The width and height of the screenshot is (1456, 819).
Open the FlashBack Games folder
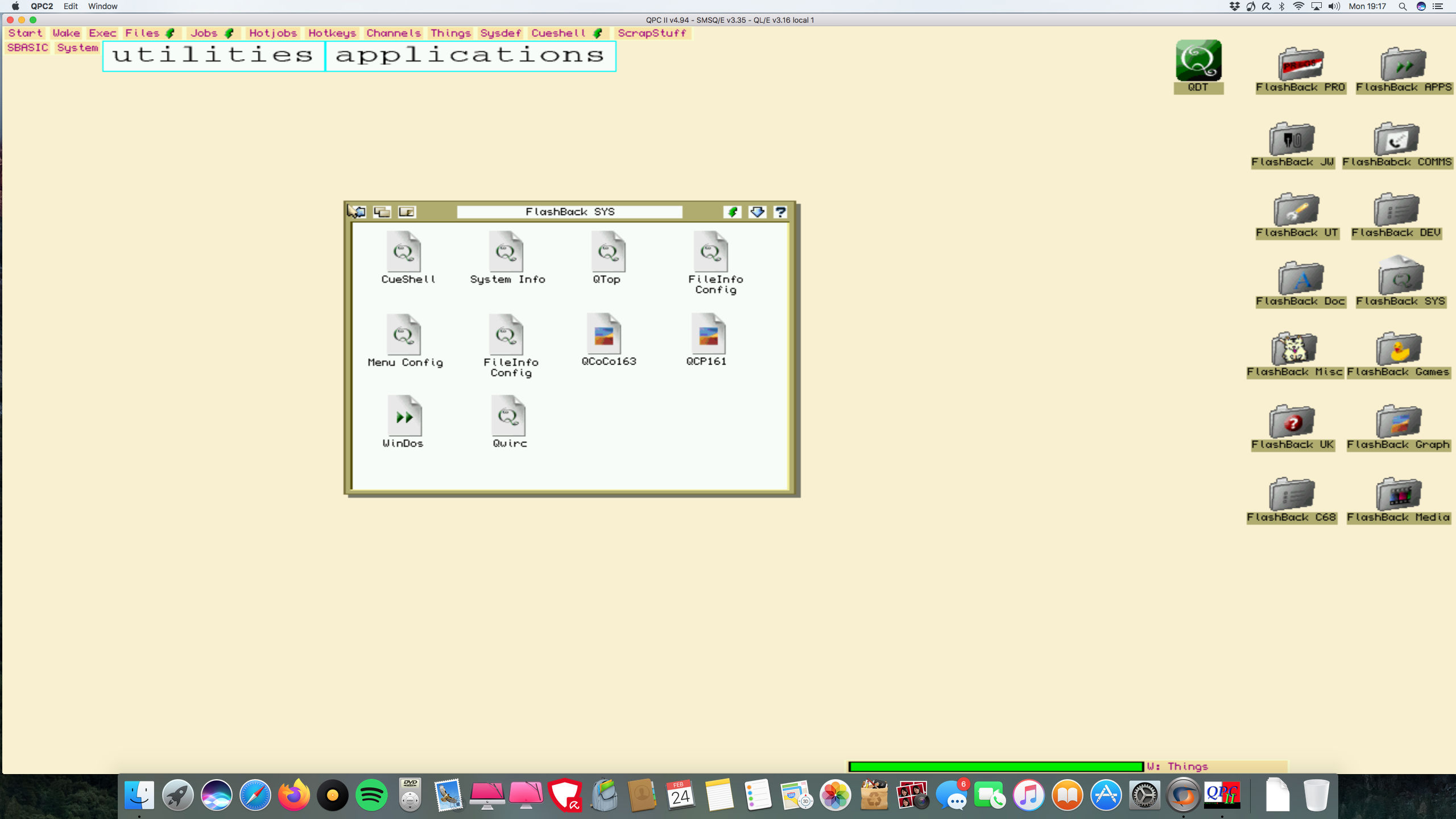[x=1399, y=349]
